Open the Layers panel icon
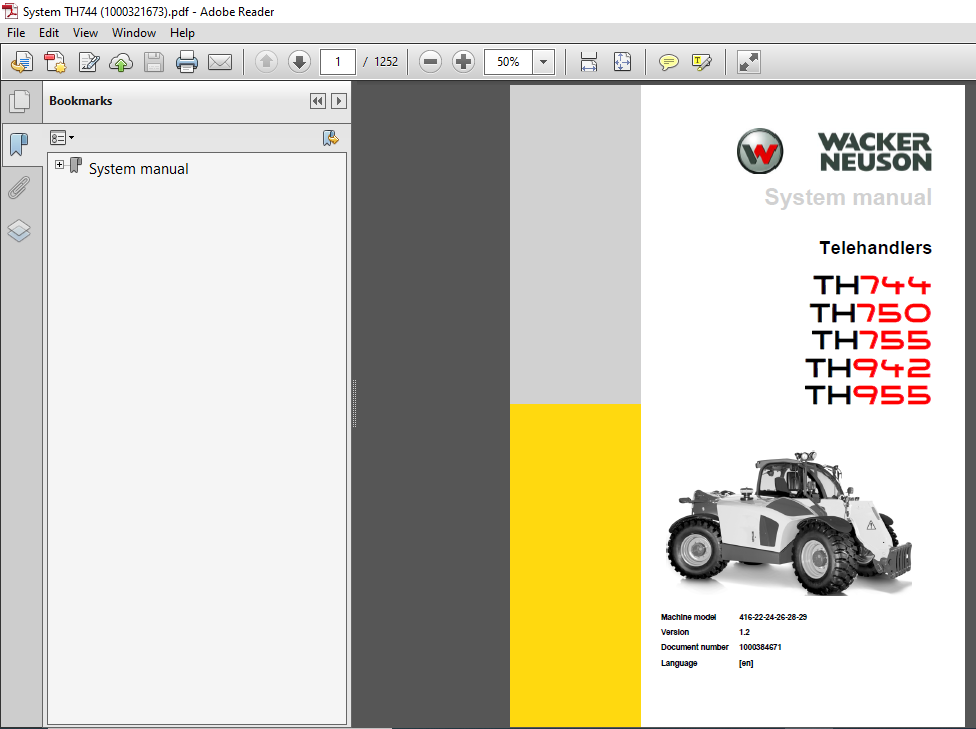 click(x=19, y=231)
